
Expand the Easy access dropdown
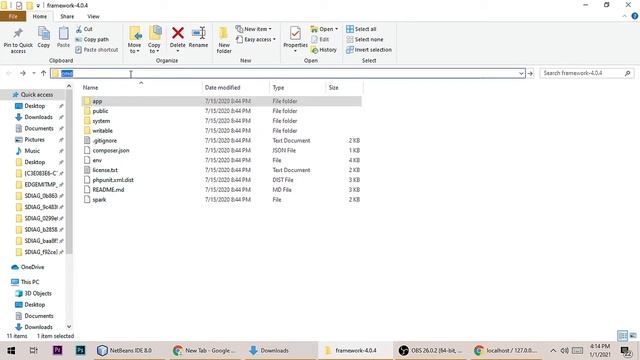(x=256, y=39)
